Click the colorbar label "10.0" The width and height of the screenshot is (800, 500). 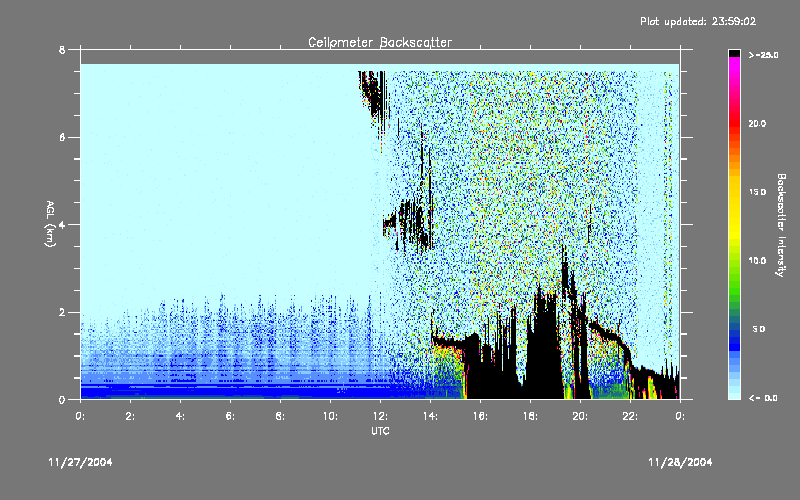coord(757,261)
